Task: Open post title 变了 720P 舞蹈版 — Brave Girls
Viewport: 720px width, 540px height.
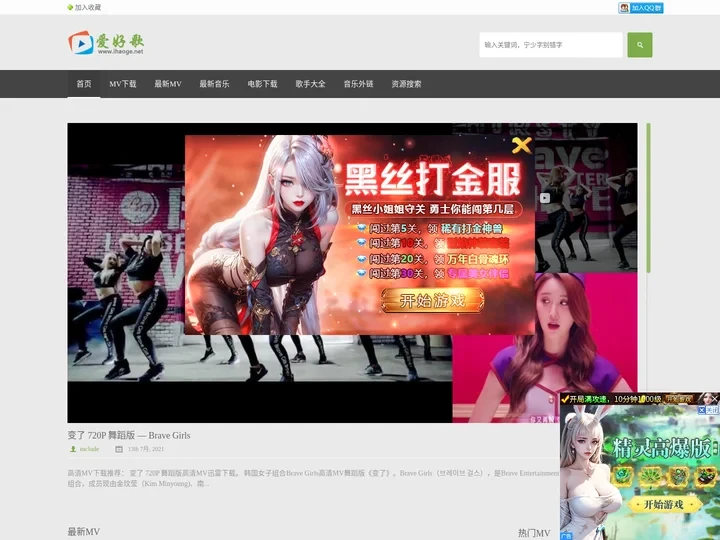Action: coord(129,435)
